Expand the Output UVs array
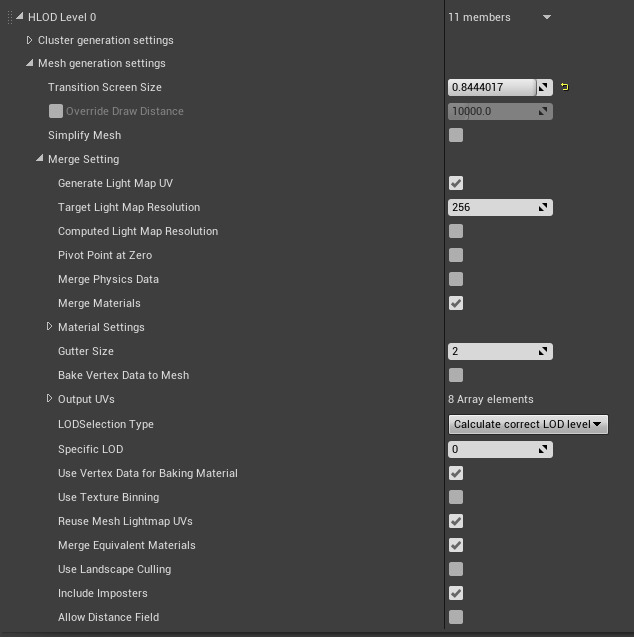The height and width of the screenshot is (637, 634). [x=50, y=399]
